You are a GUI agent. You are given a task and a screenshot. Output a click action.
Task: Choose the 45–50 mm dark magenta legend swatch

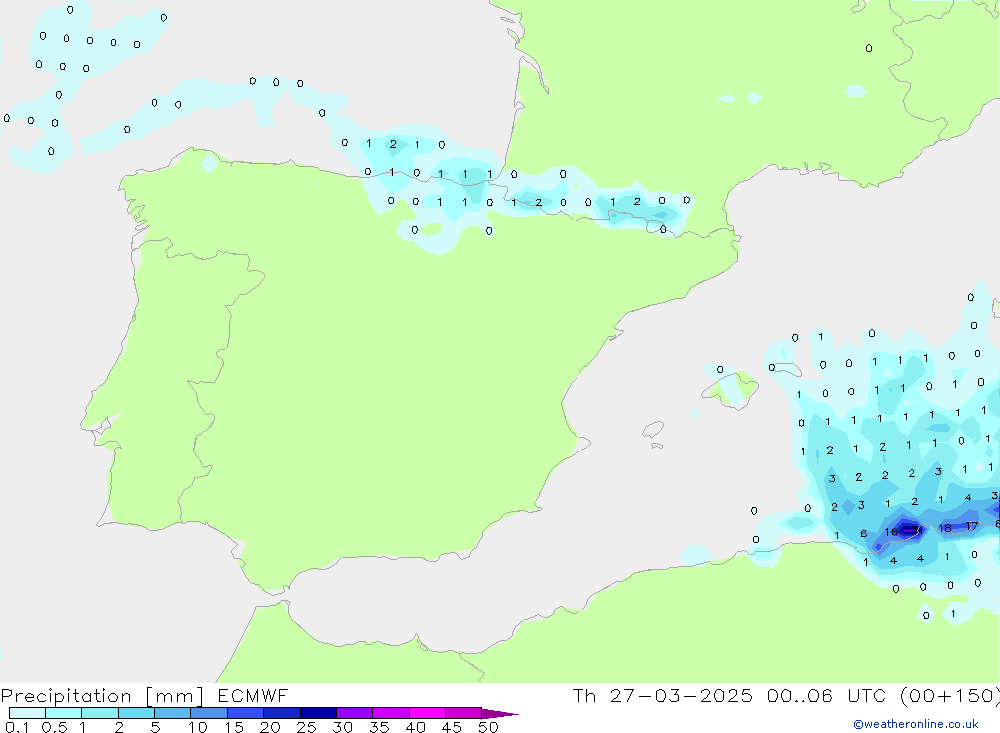[464, 713]
